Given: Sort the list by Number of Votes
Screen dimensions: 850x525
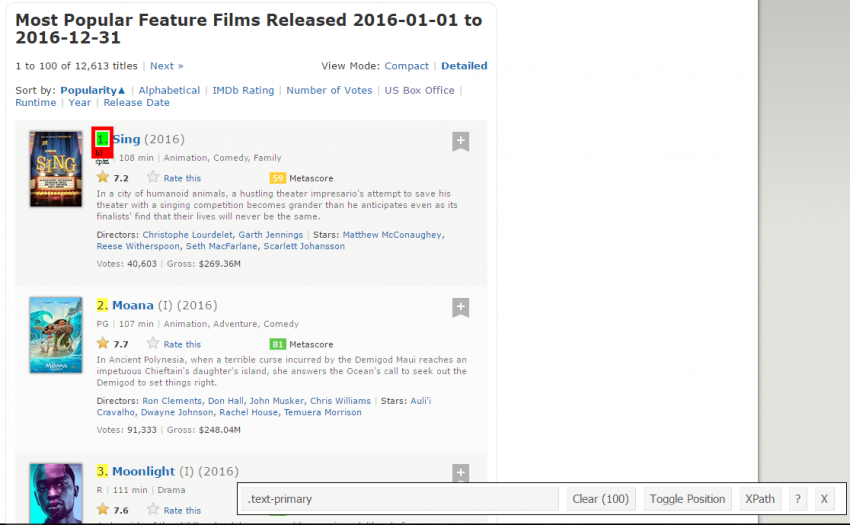Looking at the screenshot, I should 329,90.
